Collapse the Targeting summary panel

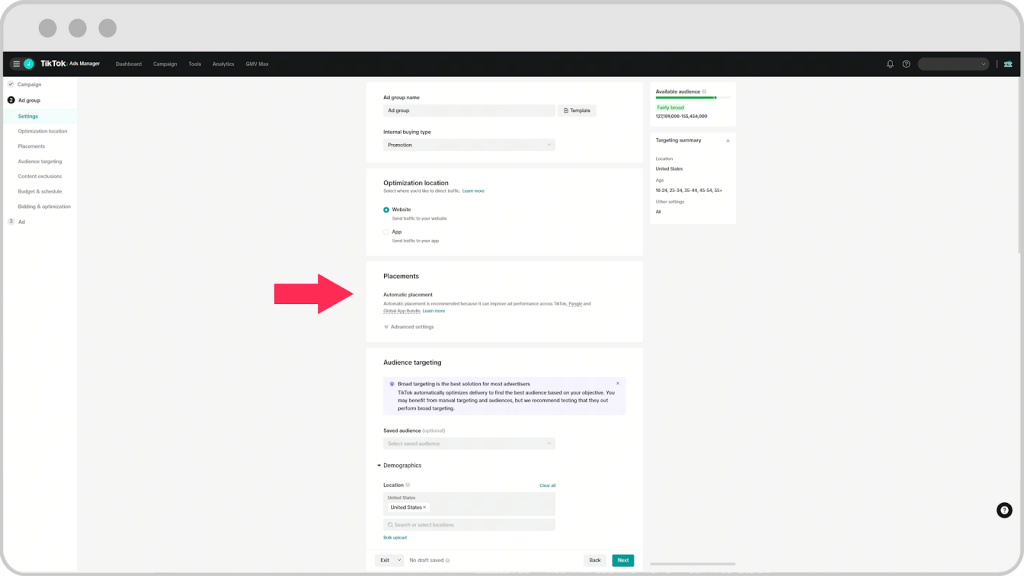click(727, 141)
